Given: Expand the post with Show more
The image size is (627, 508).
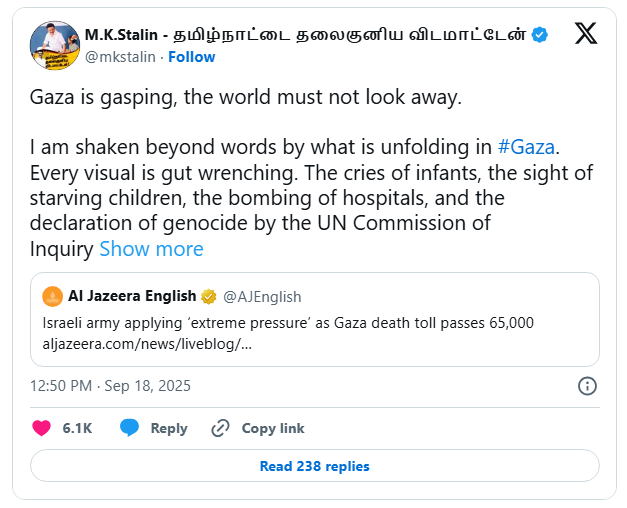Looking at the screenshot, I should 151,249.
